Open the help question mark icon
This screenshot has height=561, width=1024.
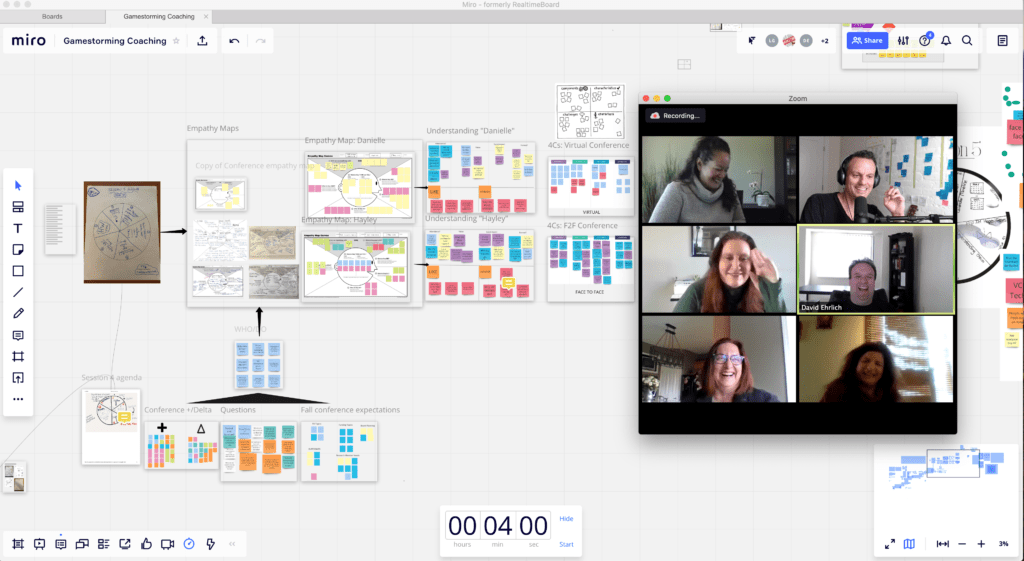coord(925,40)
